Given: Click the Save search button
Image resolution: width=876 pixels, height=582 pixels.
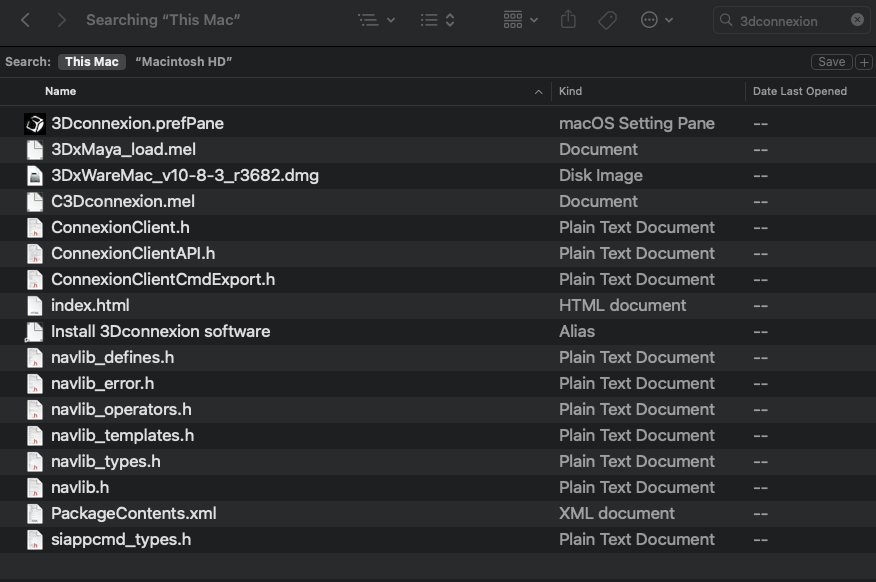Looking at the screenshot, I should (831, 62).
